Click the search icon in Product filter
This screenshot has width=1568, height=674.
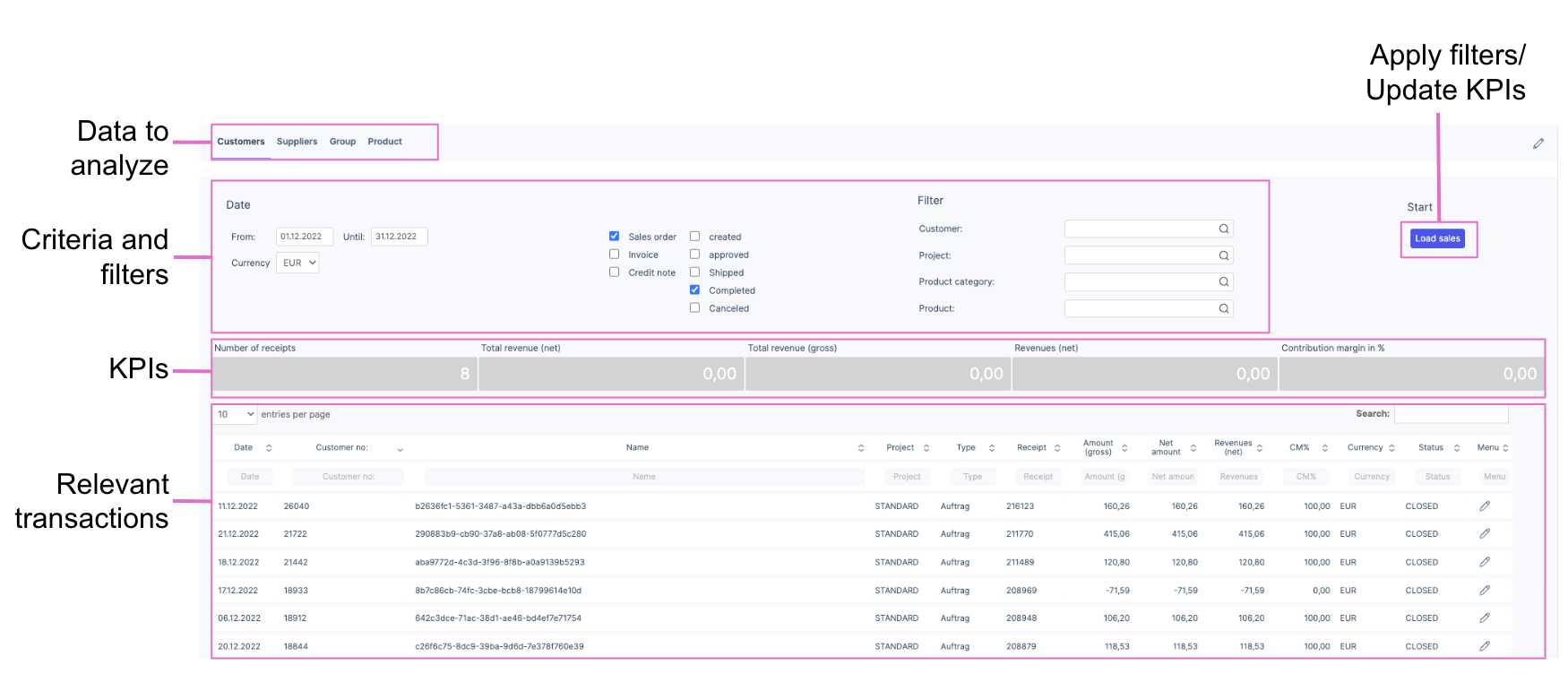[x=1223, y=308]
